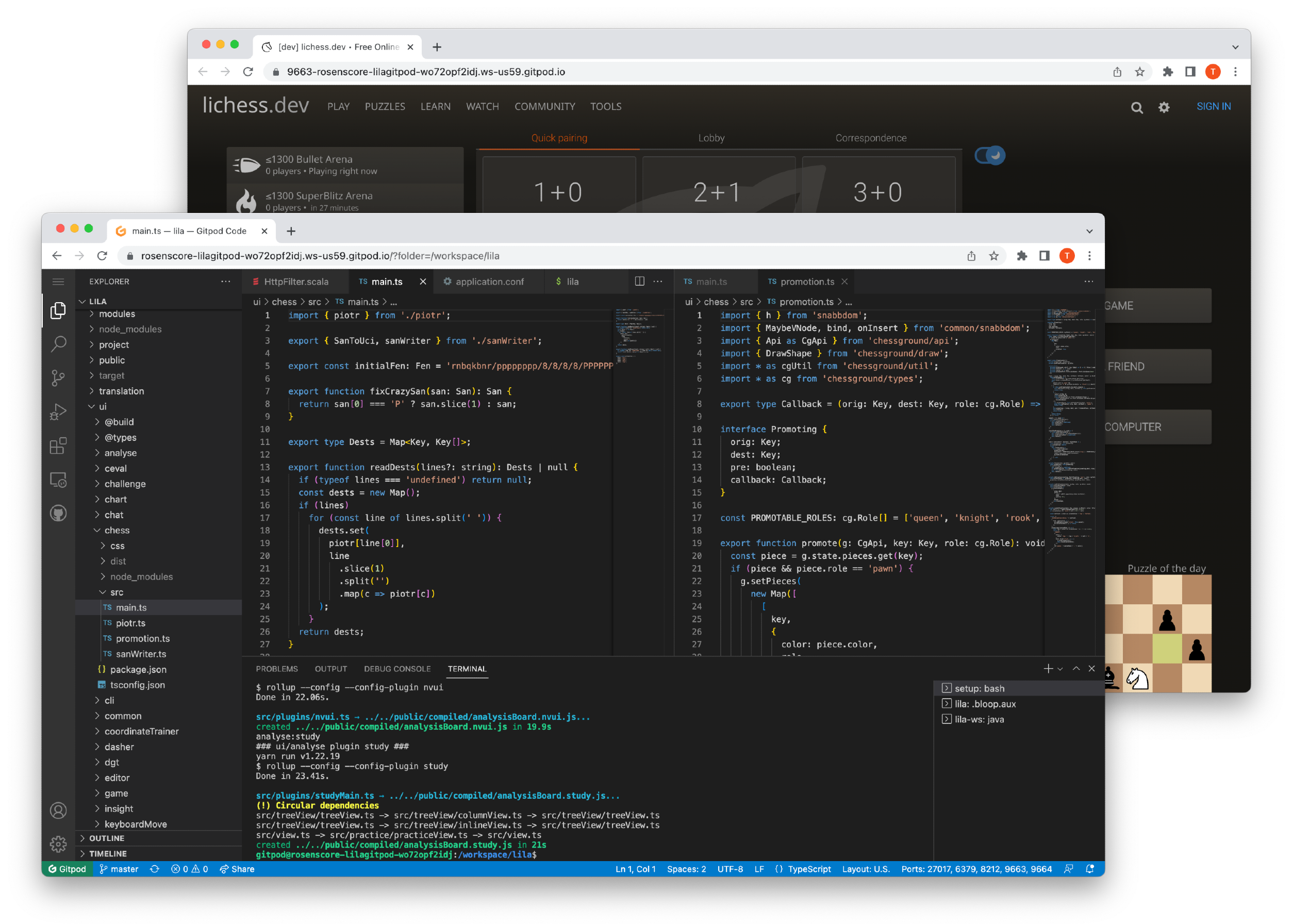Image resolution: width=1293 pixels, height=924 pixels.
Task: Click the left editor minimap
Action: [x=638, y=336]
